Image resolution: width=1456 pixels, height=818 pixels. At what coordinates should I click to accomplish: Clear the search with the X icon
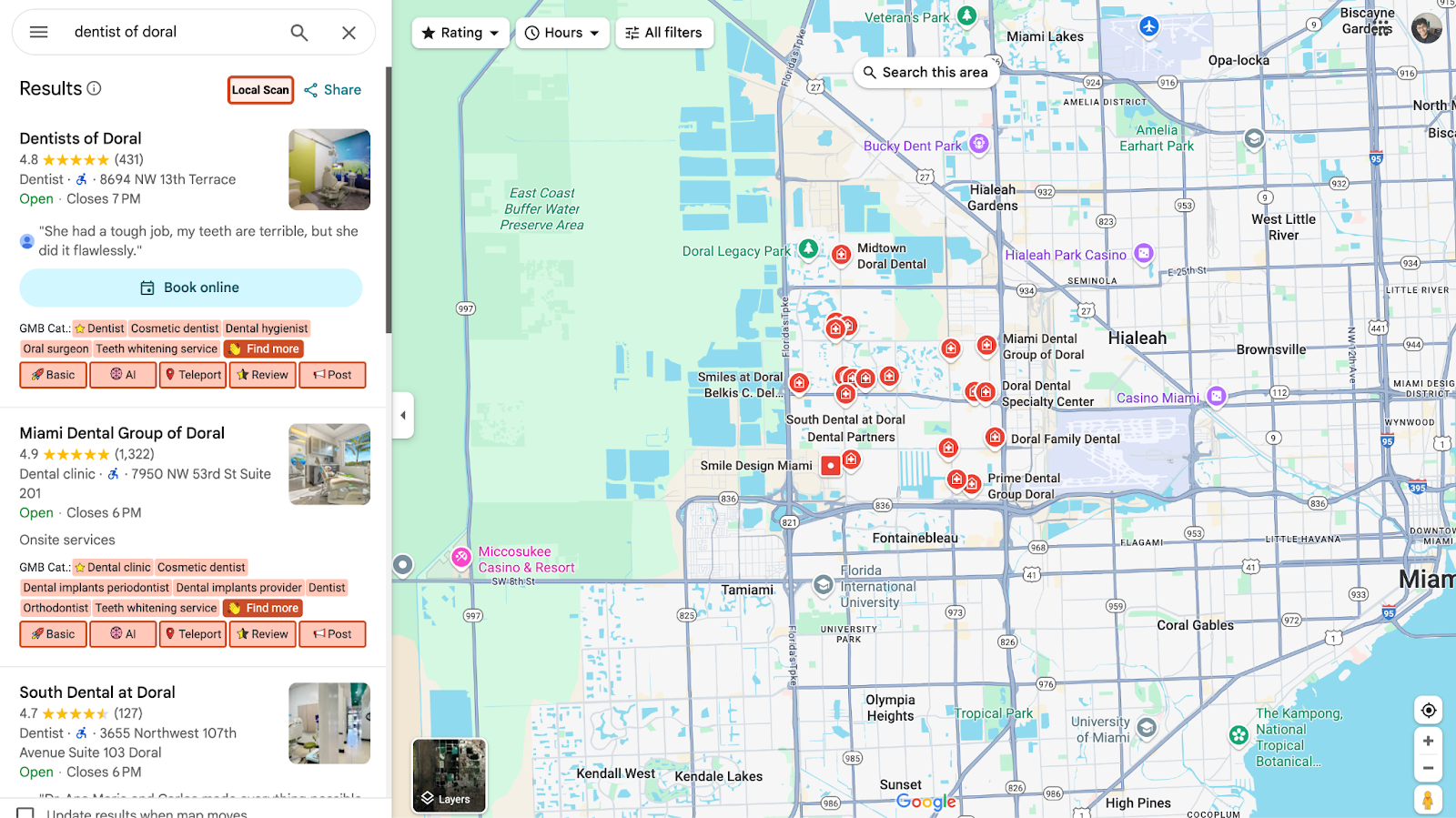pos(349,33)
